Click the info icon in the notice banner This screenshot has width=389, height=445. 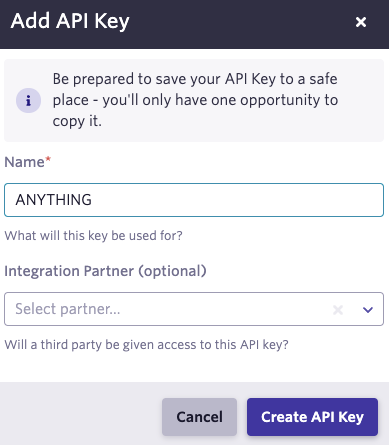click(28, 100)
